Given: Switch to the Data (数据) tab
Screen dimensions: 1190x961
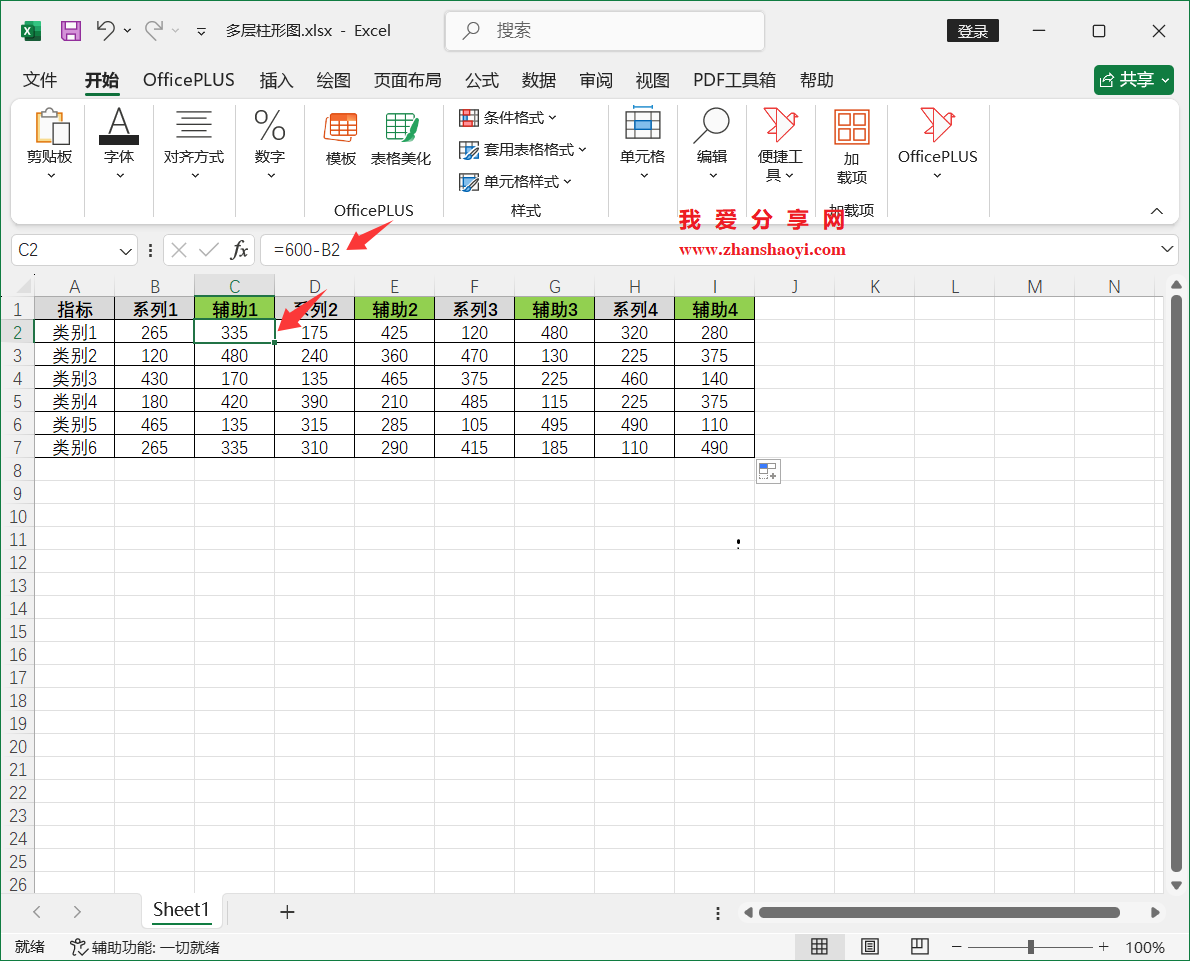Looking at the screenshot, I should coord(539,80).
